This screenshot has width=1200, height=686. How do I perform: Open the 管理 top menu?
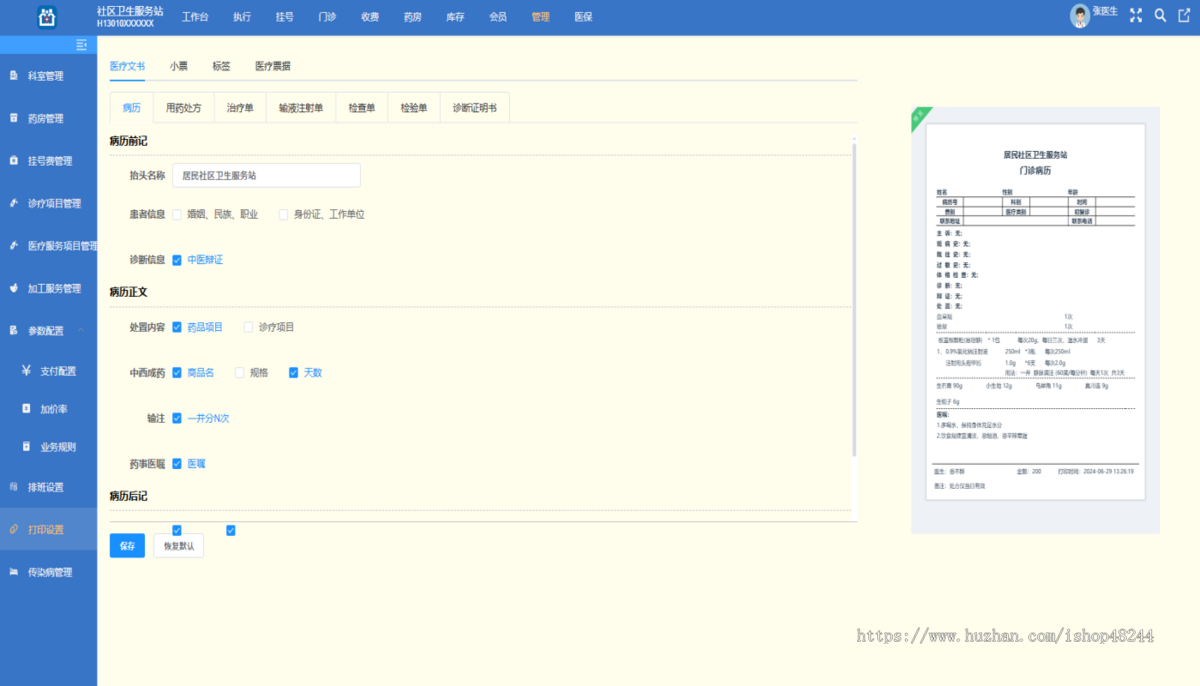541,17
